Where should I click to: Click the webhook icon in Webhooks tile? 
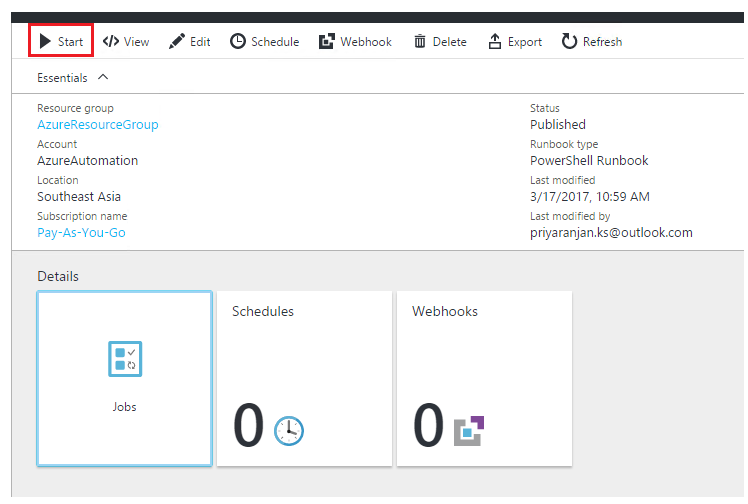tap(469, 431)
